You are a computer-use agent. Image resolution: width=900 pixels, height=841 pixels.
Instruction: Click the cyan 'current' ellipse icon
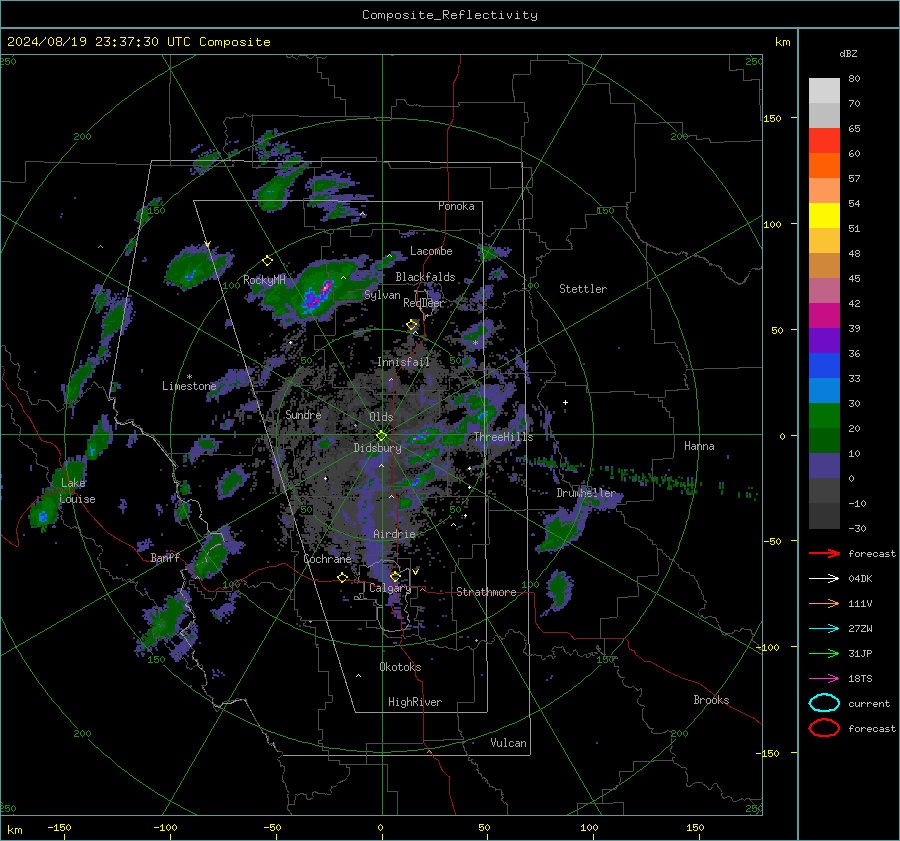click(824, 703)
